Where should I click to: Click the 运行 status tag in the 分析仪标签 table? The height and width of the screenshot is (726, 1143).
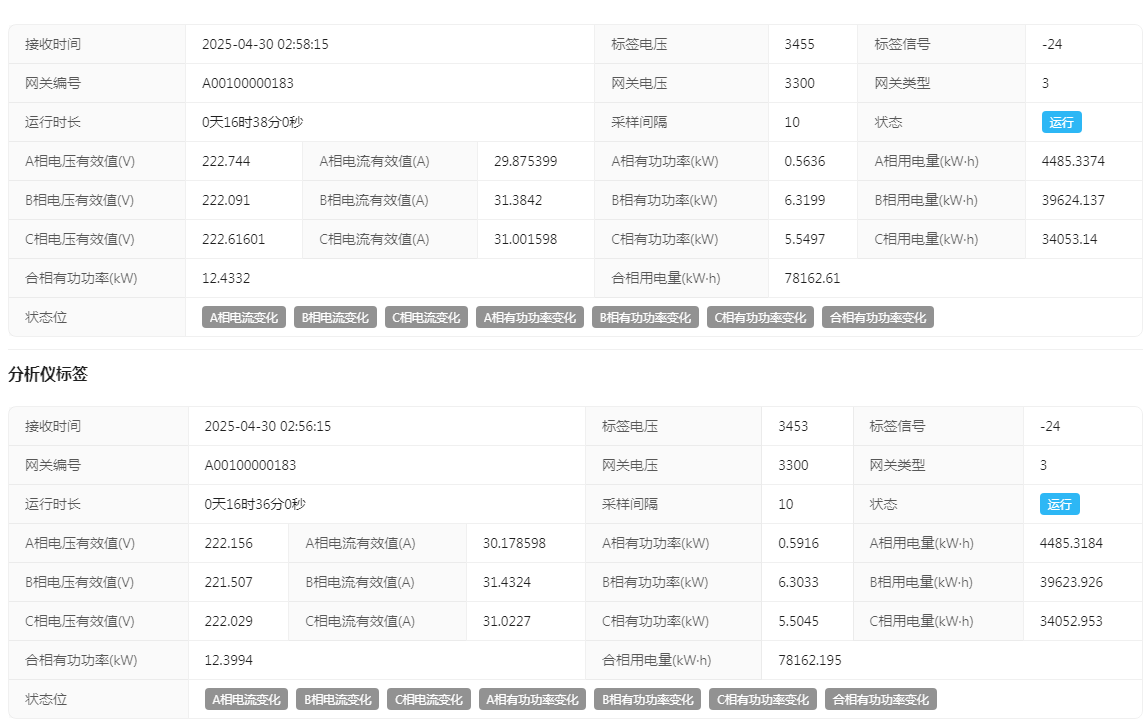(1059, 504)
